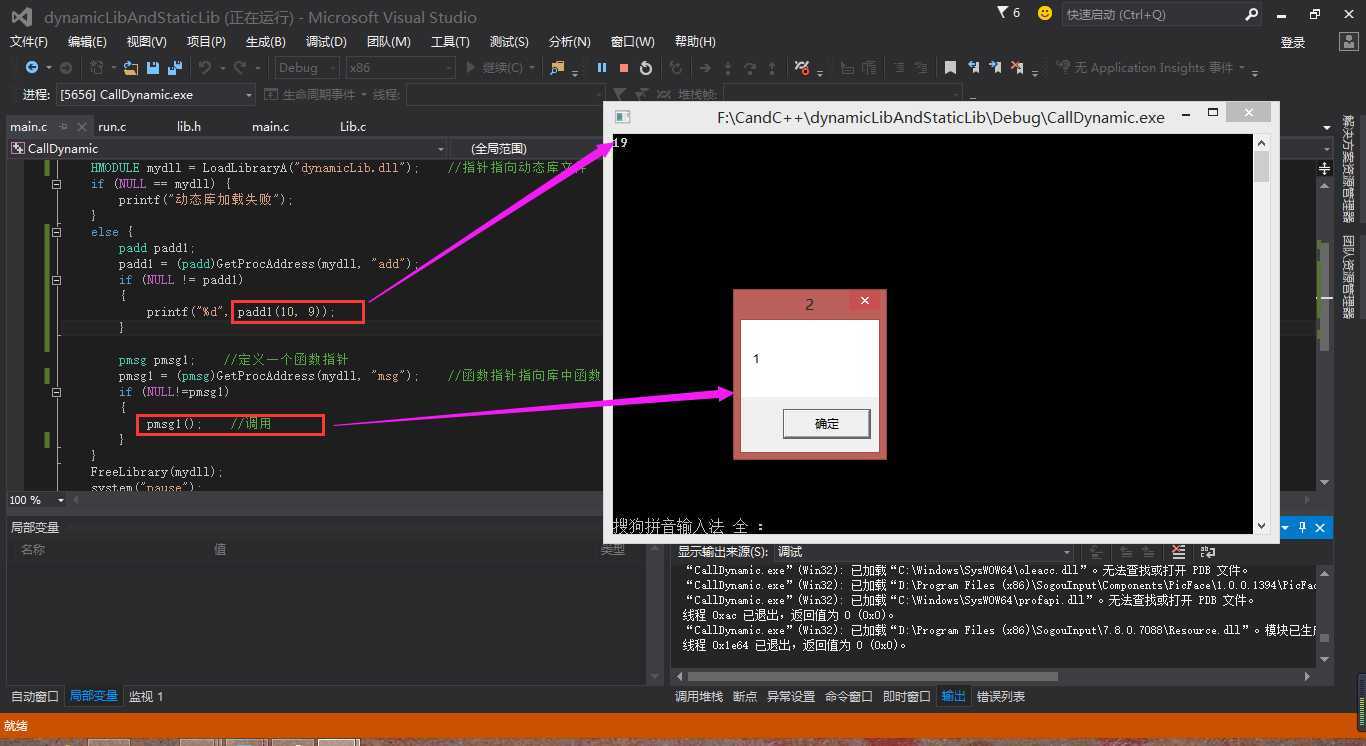Switch to the 错误列表 tab
The width and height of the screenshot is (1366, 746).
(1001, 696)
